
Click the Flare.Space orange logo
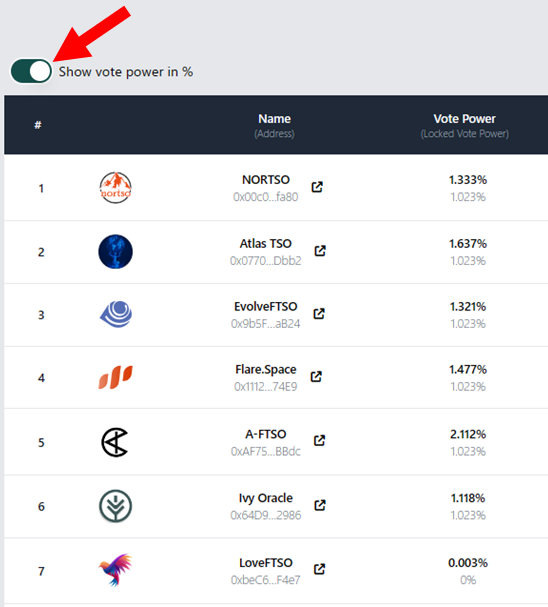pos(115,377)
